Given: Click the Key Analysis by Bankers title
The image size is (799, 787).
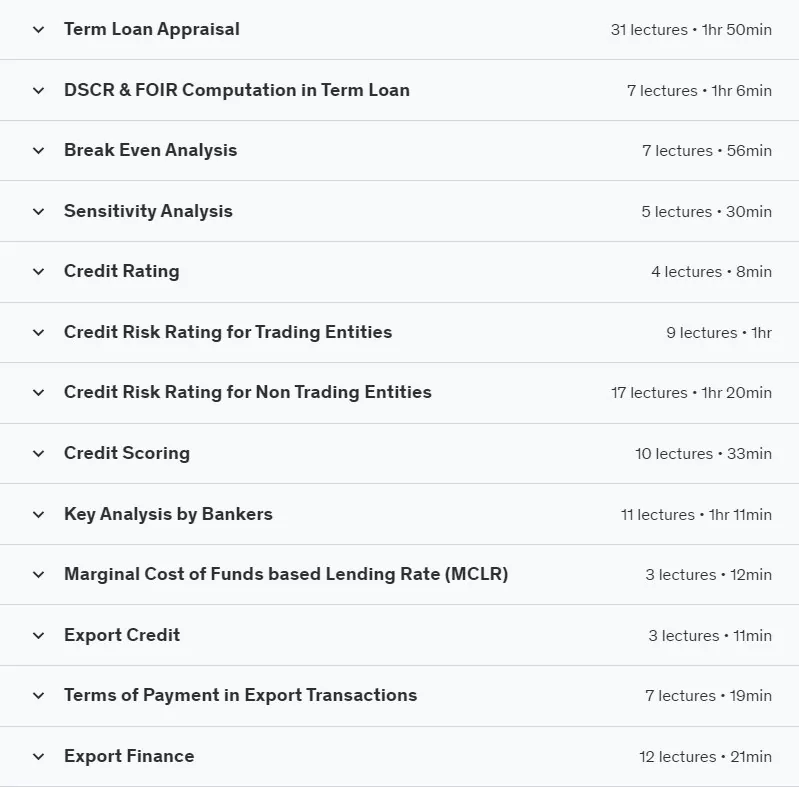Looking at the screenshot, I should pyautogui.click(x=168, y=514).
